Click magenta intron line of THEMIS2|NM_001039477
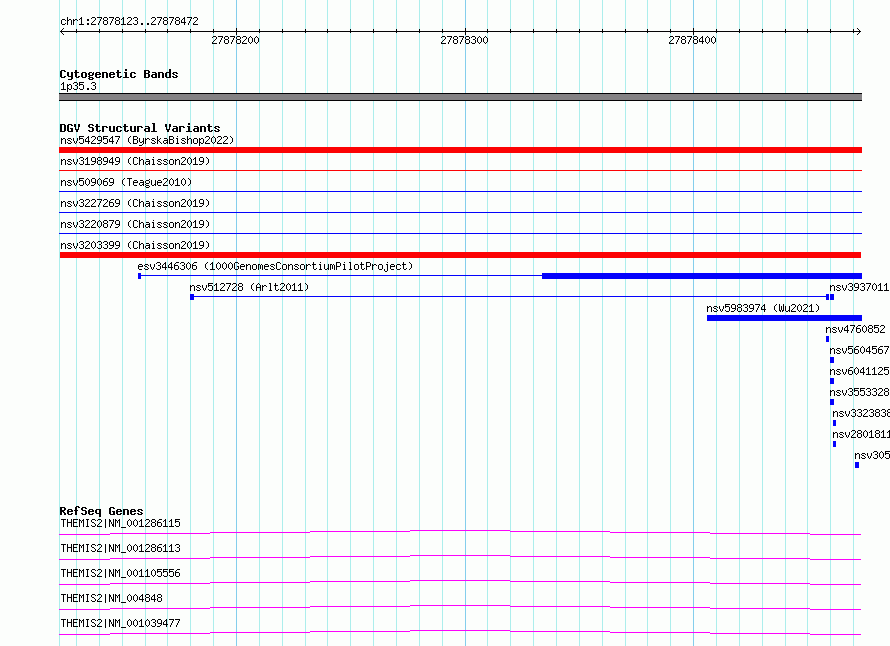890x646 pixels. (460, 632)
